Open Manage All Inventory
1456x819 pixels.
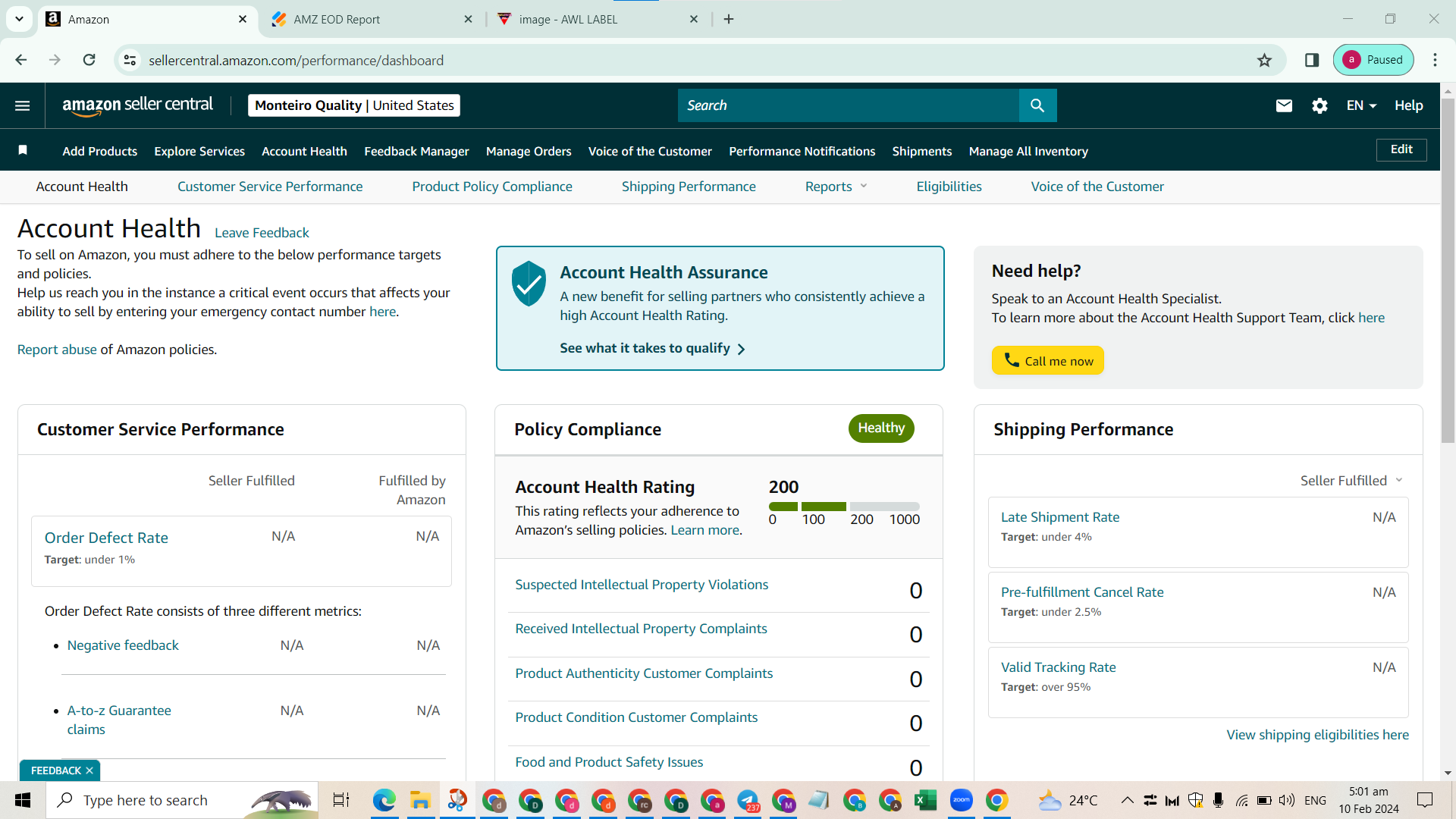click(x=1028, y=151)
